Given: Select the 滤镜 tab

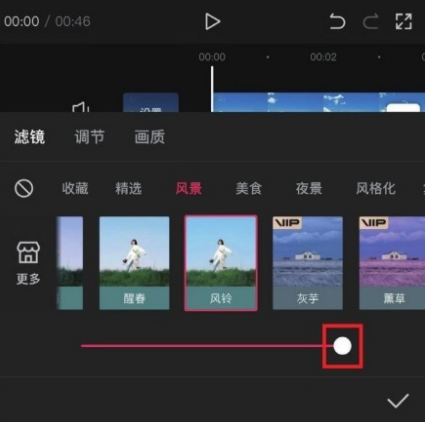Looking at the screenshot, I should 29,137.
